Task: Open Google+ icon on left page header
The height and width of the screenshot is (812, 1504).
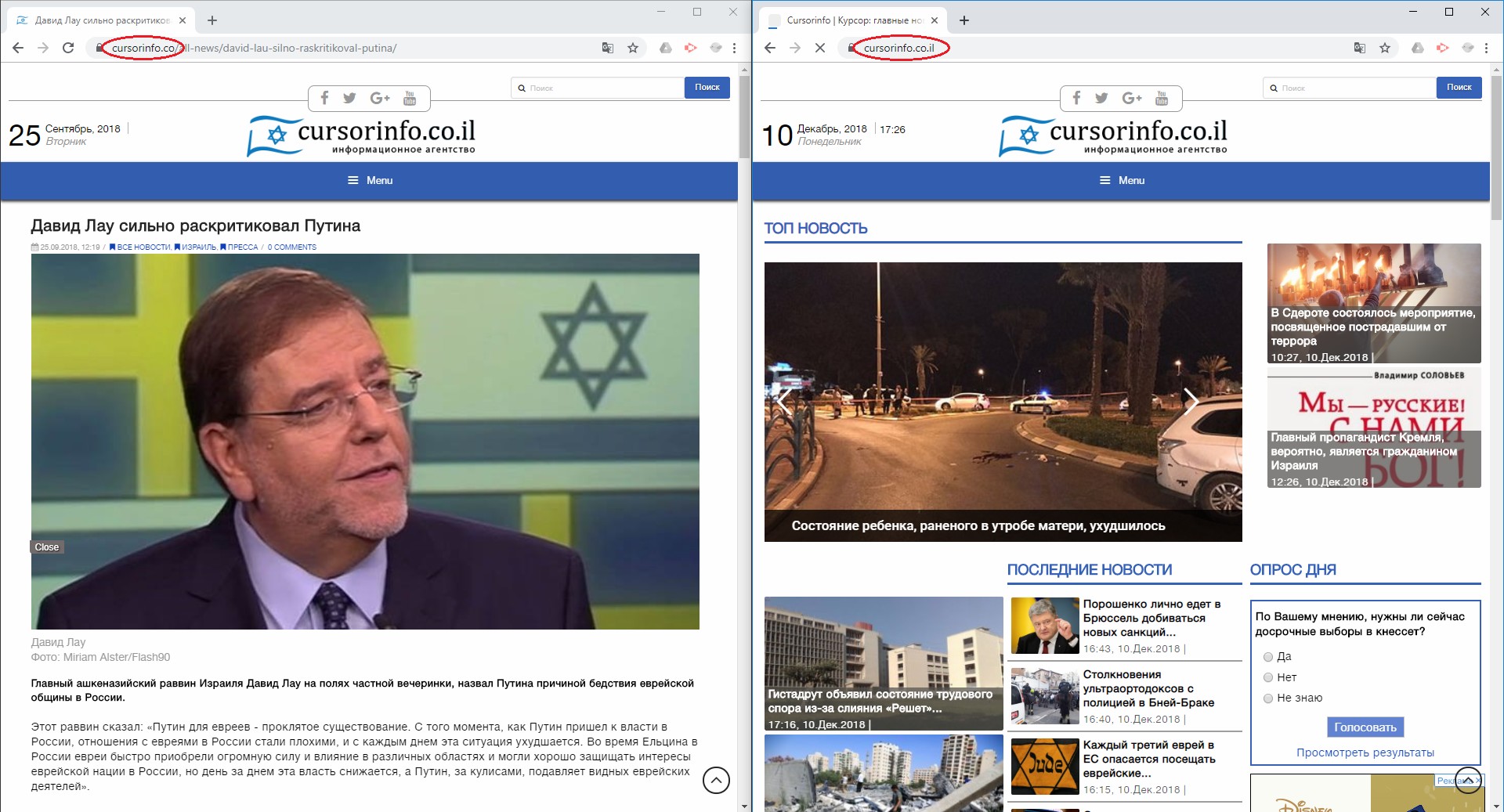Action: click(380, 98)
